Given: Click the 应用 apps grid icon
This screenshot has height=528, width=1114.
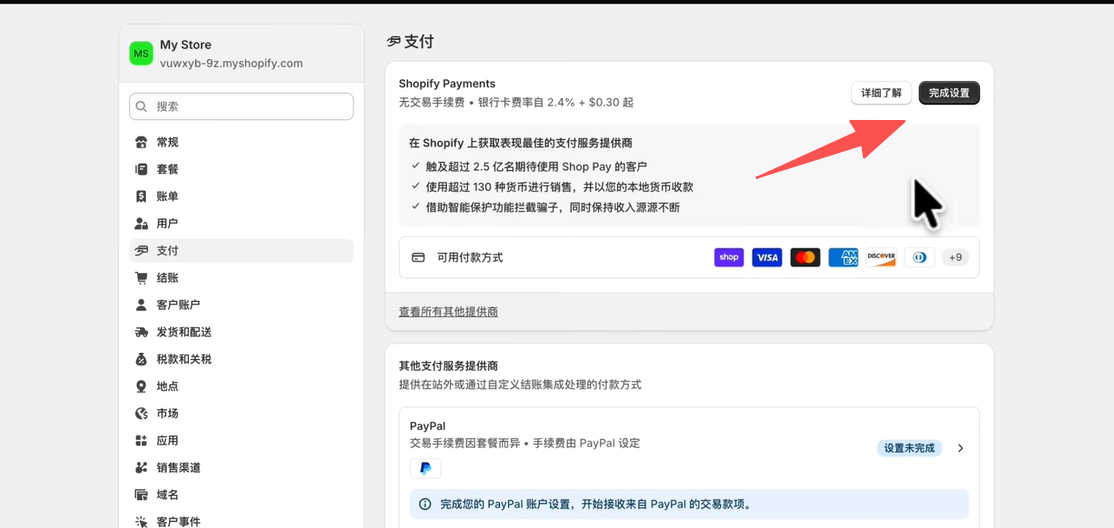Looking at the screenshot, I should [141, 441].
